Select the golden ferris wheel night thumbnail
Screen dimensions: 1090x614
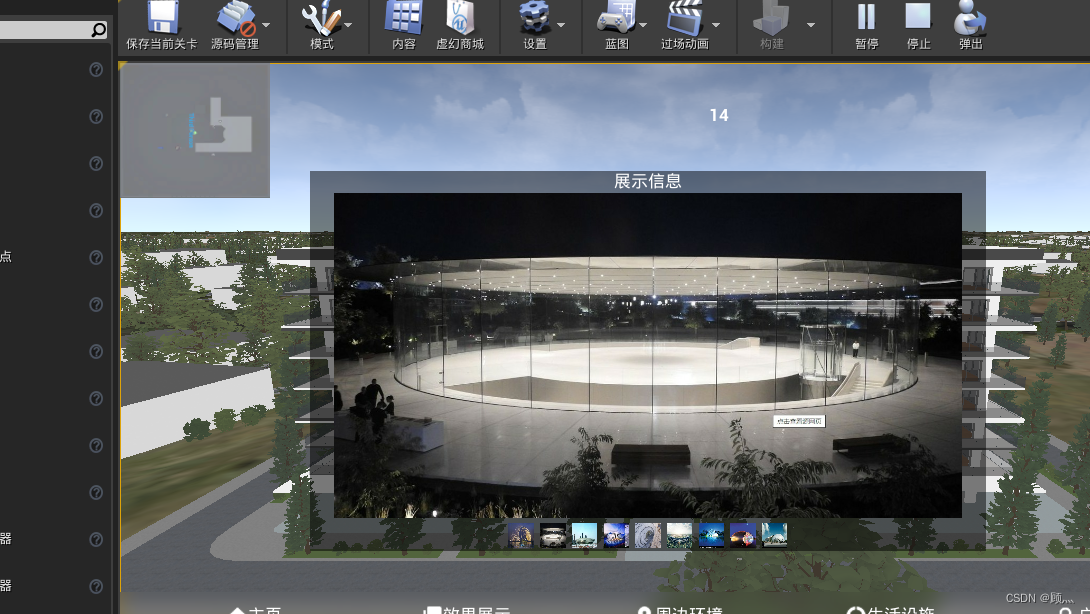pyautogui.click(x=521, y=535)
